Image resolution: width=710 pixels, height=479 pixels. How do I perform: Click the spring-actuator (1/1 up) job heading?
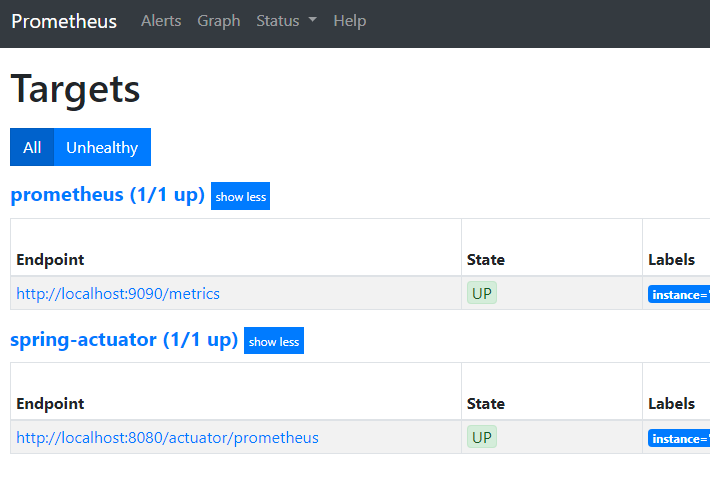pyautogui.click(x=124, y=339)
